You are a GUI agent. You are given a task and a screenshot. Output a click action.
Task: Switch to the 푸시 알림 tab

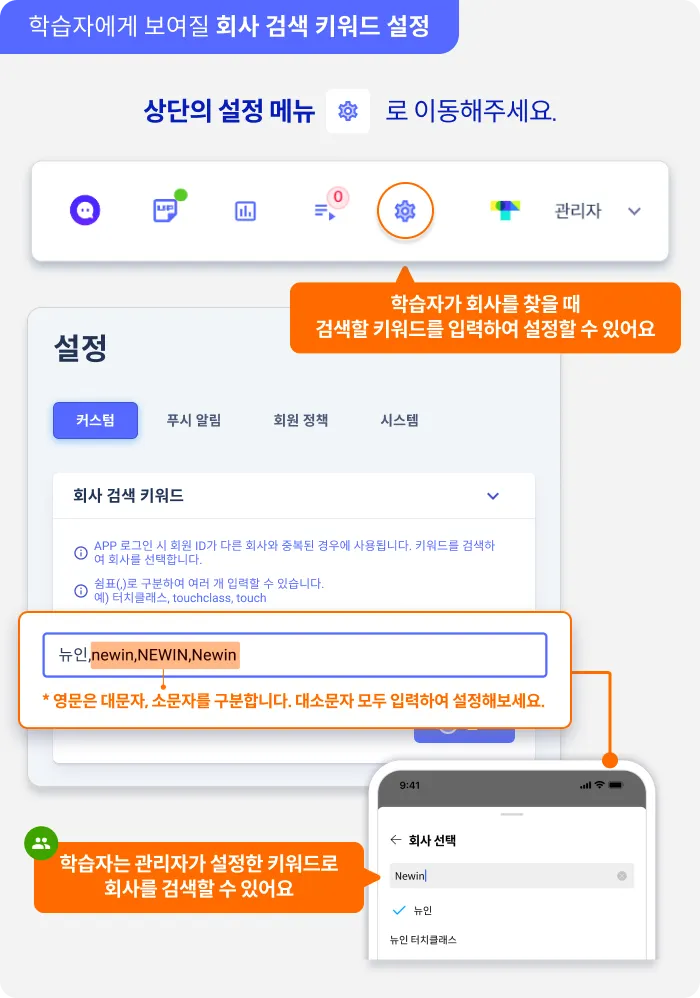point(193,420)
